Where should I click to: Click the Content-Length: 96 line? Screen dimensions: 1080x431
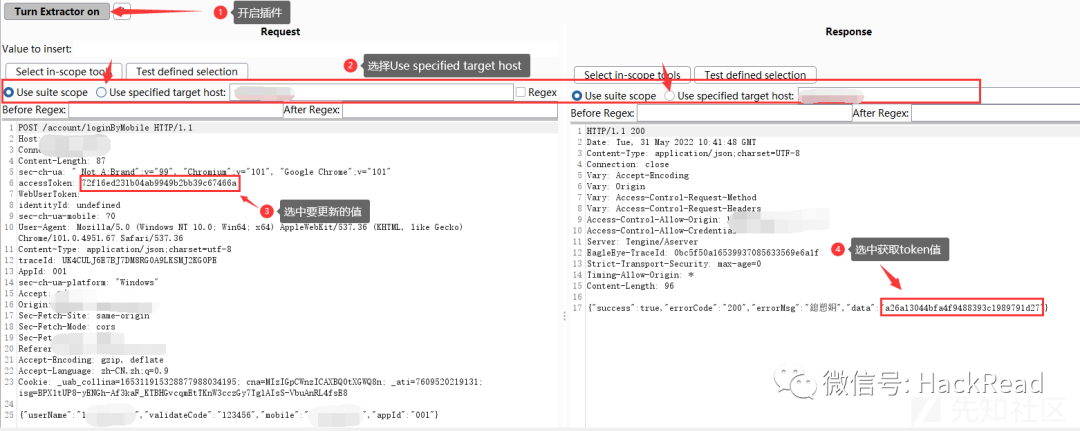(x=630, y=286)
